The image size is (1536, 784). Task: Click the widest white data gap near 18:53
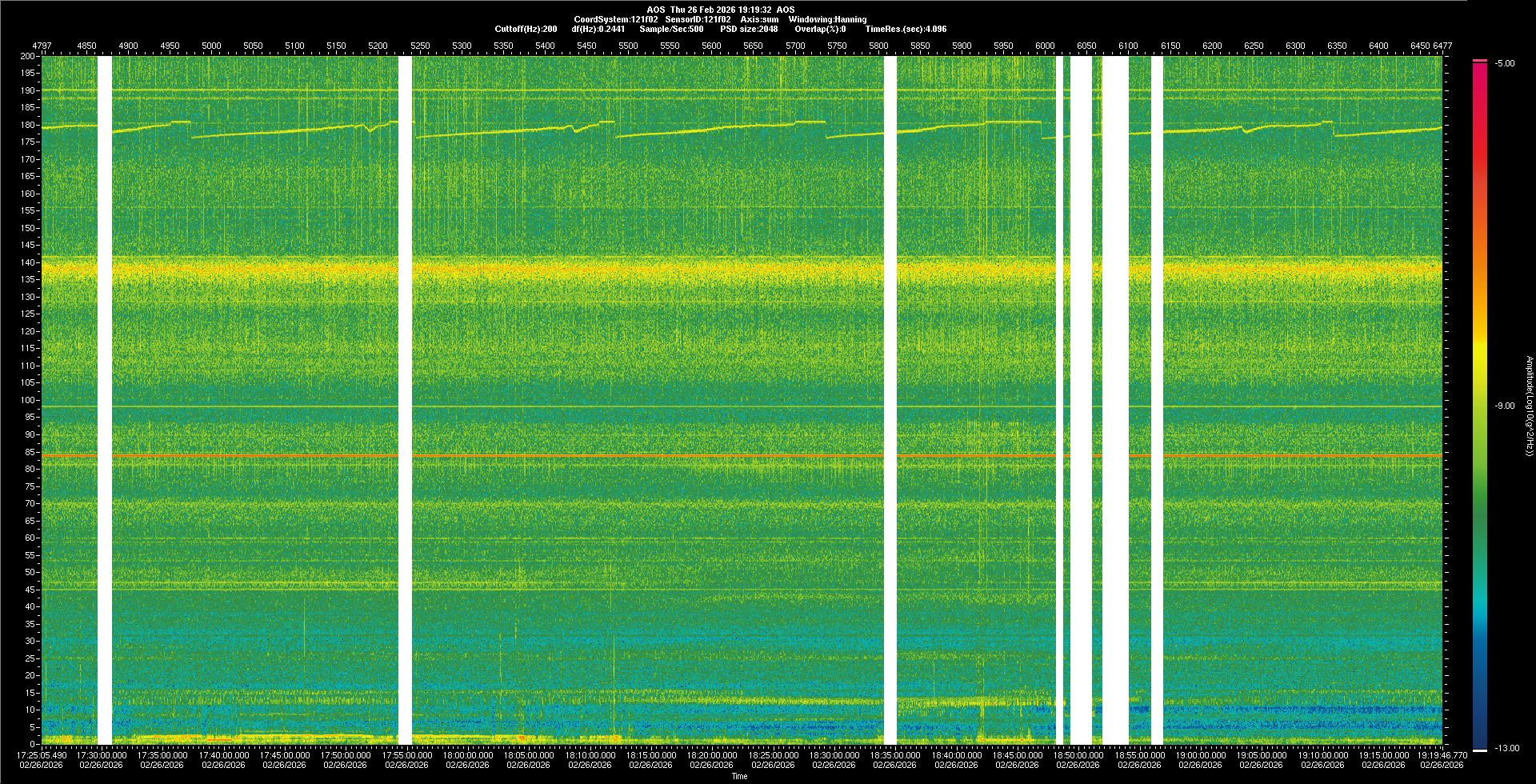pyautogui.click(x=1115, y=400)
